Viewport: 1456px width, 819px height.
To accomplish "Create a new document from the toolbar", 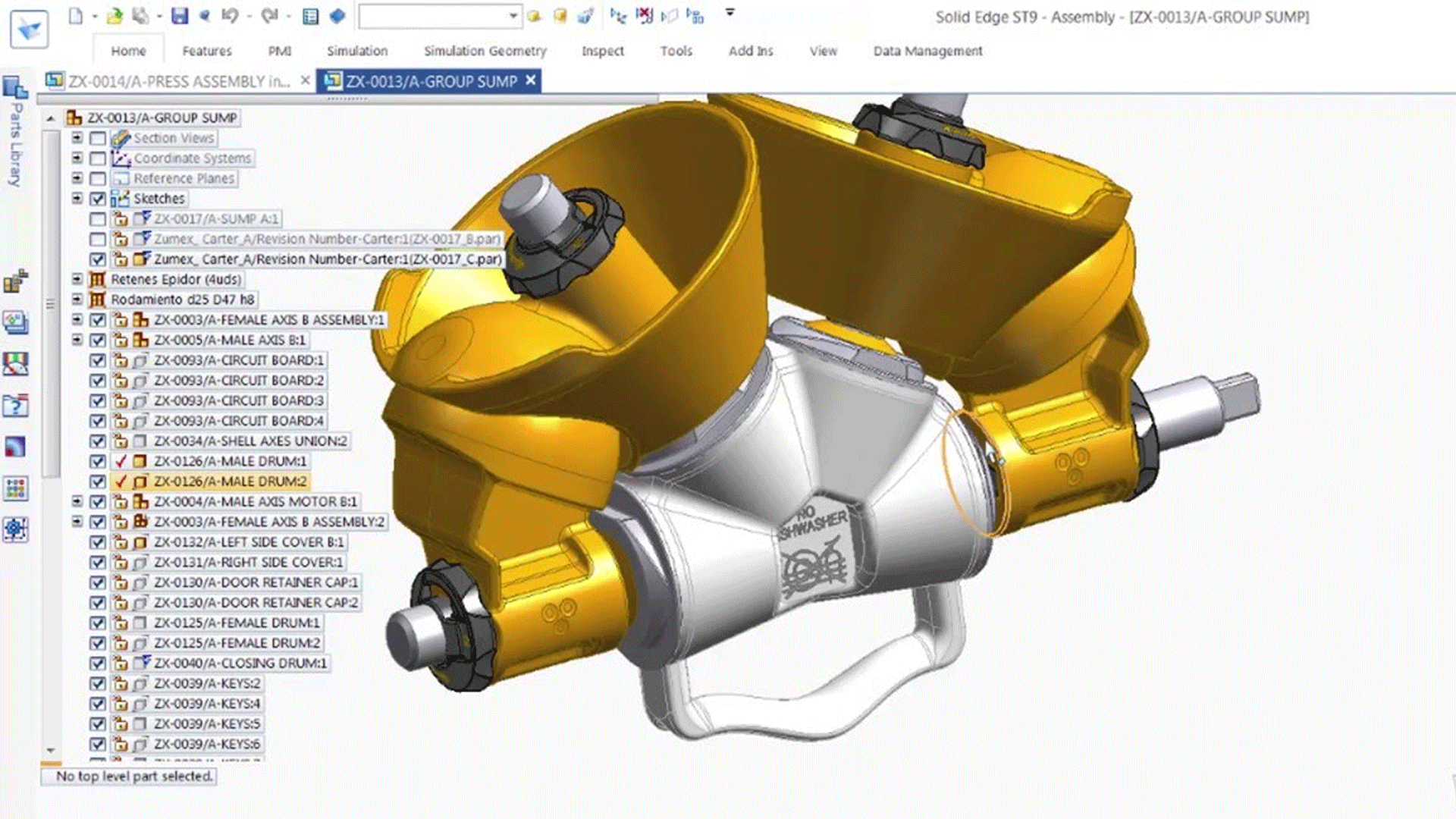I will click(75, 16).
